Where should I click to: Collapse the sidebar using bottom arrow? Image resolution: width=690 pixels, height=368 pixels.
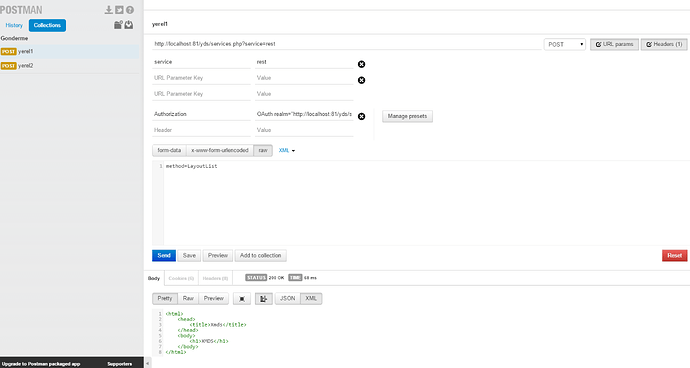click(148, 364)
